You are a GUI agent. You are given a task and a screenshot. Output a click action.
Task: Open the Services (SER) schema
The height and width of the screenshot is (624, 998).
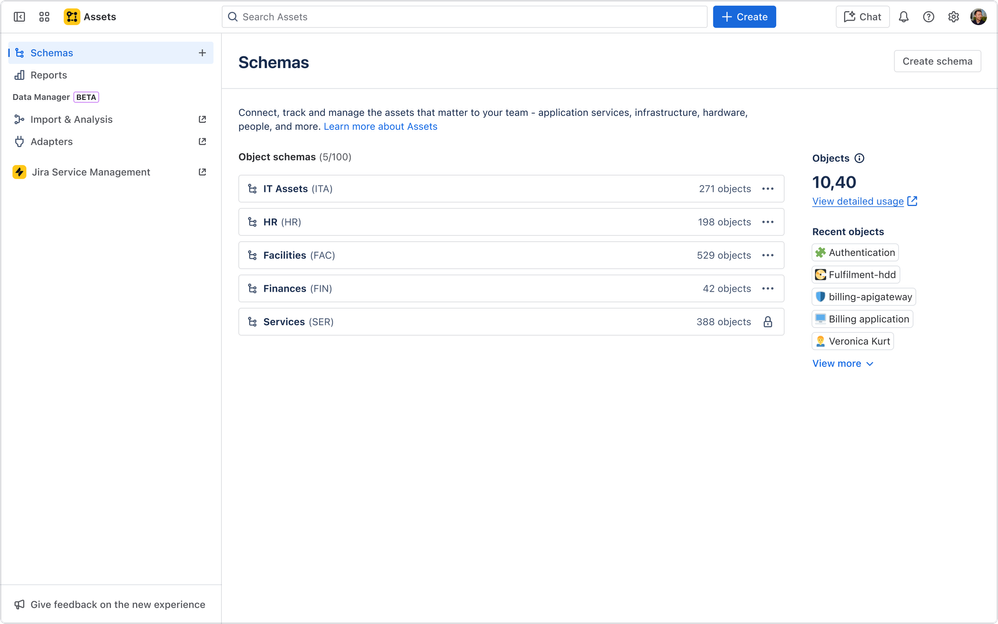point(511,322)
